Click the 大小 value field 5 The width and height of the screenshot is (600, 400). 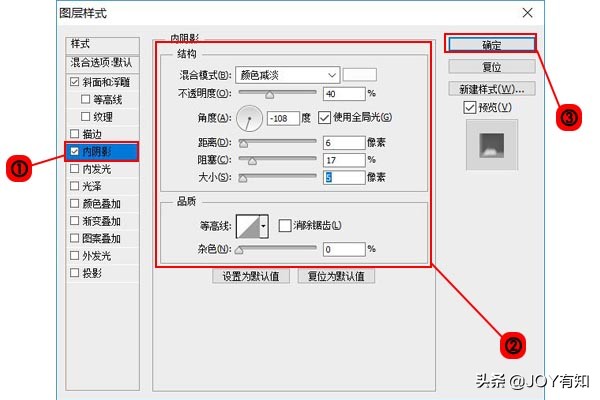coord(344,177)
